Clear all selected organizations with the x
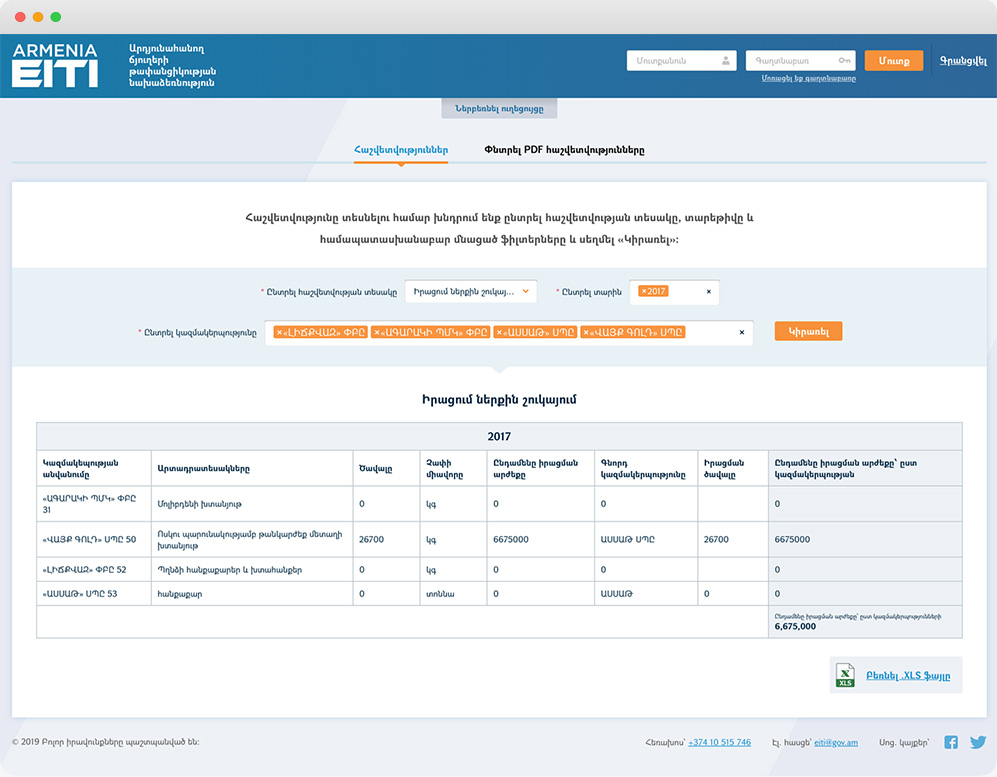 tap(741, 332)
